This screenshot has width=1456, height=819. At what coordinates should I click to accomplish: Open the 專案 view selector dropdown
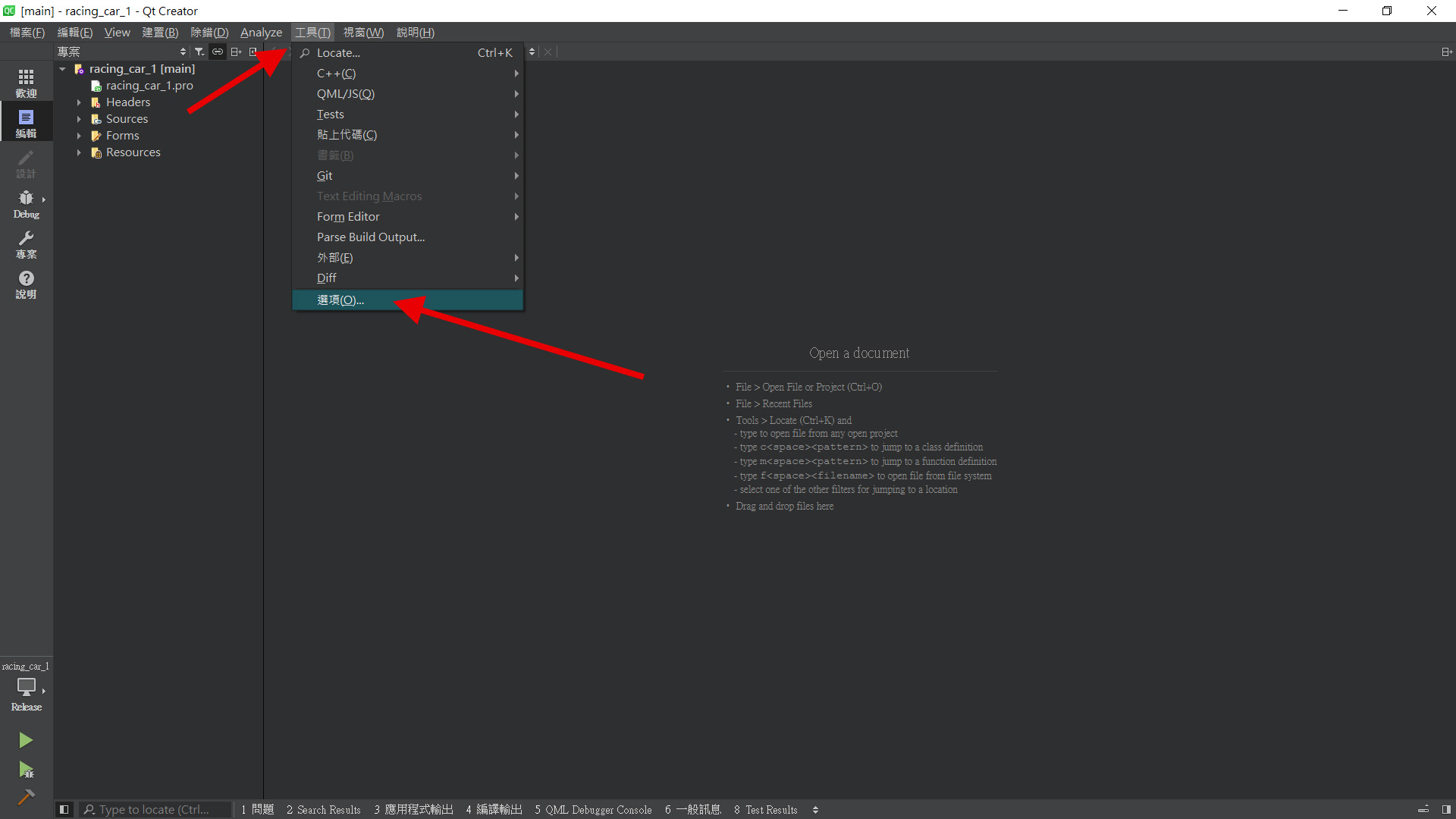click(121, 52)
